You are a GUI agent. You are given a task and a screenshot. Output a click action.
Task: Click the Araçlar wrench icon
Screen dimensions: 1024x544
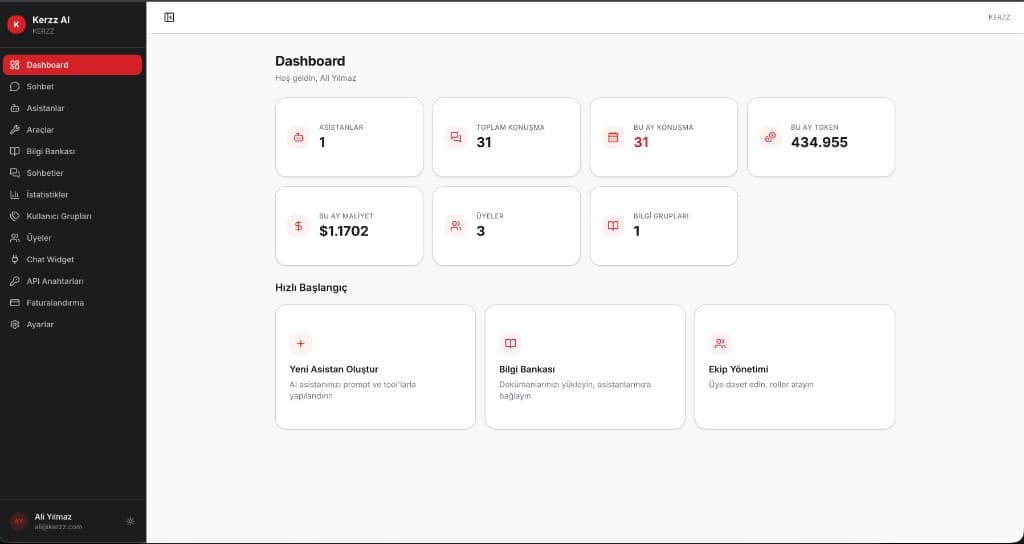coord(15,130)
